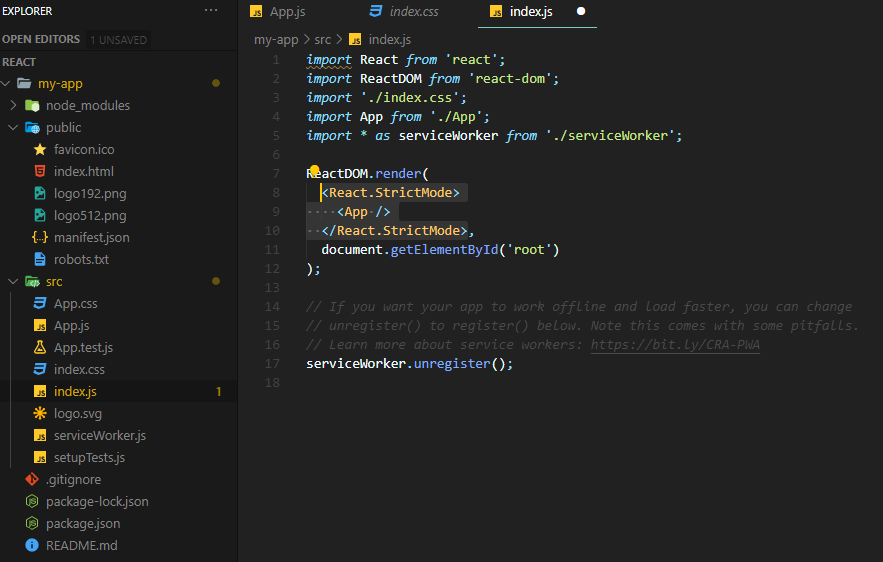Click the logo.svg asterisk icon
This screenshot has height=562, width=883.
(x=40, y=413)
